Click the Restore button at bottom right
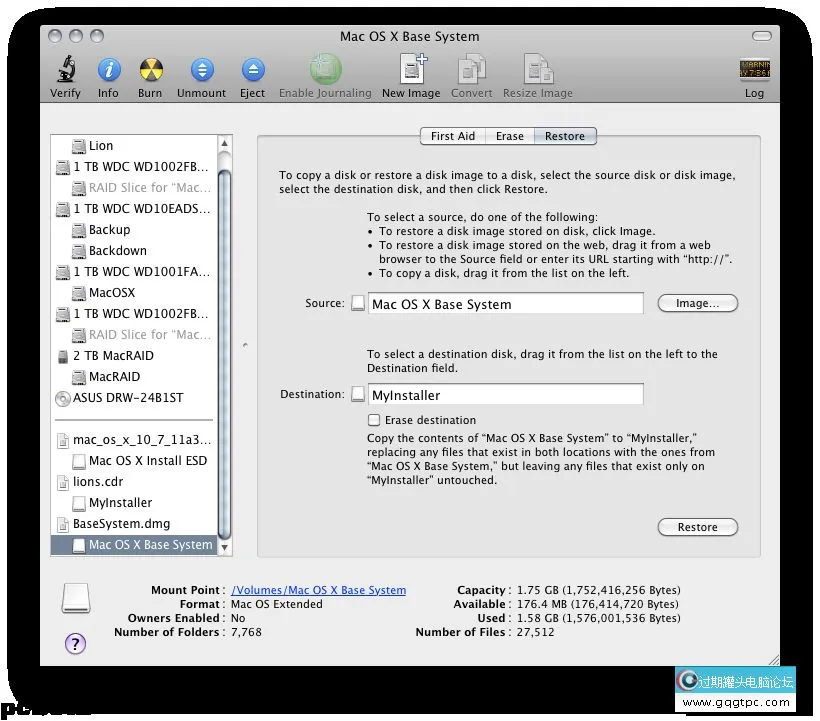Screen dimensions: 820x721 697,527
